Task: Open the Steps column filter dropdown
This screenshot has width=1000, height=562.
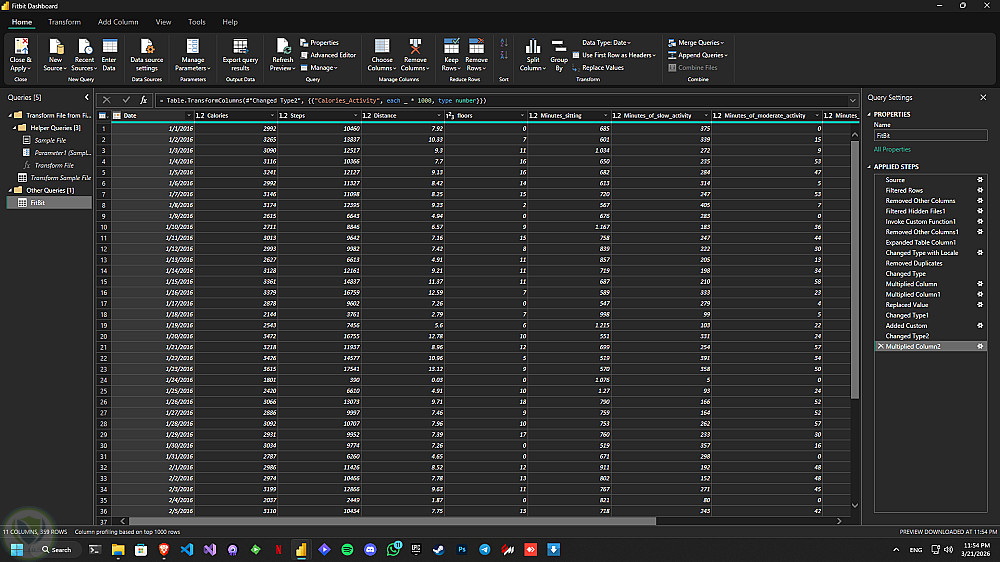Action: pos(354,116)
